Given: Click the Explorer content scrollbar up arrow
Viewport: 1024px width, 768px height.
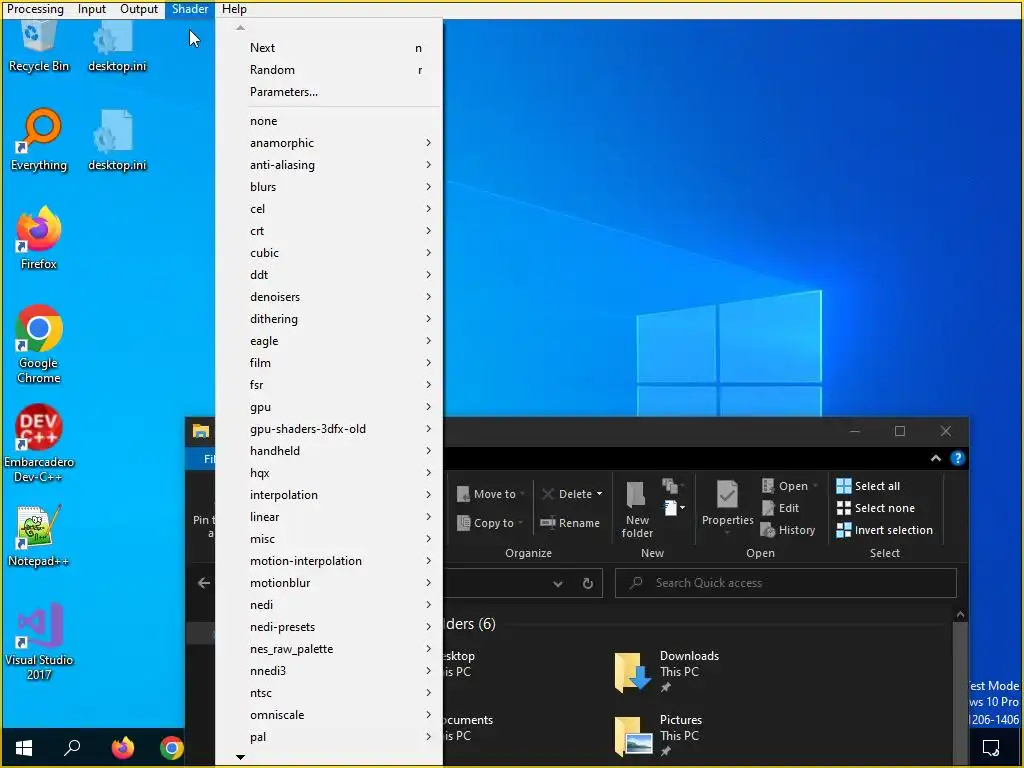Looking at the screenshot, I should (x=960, y=615).
